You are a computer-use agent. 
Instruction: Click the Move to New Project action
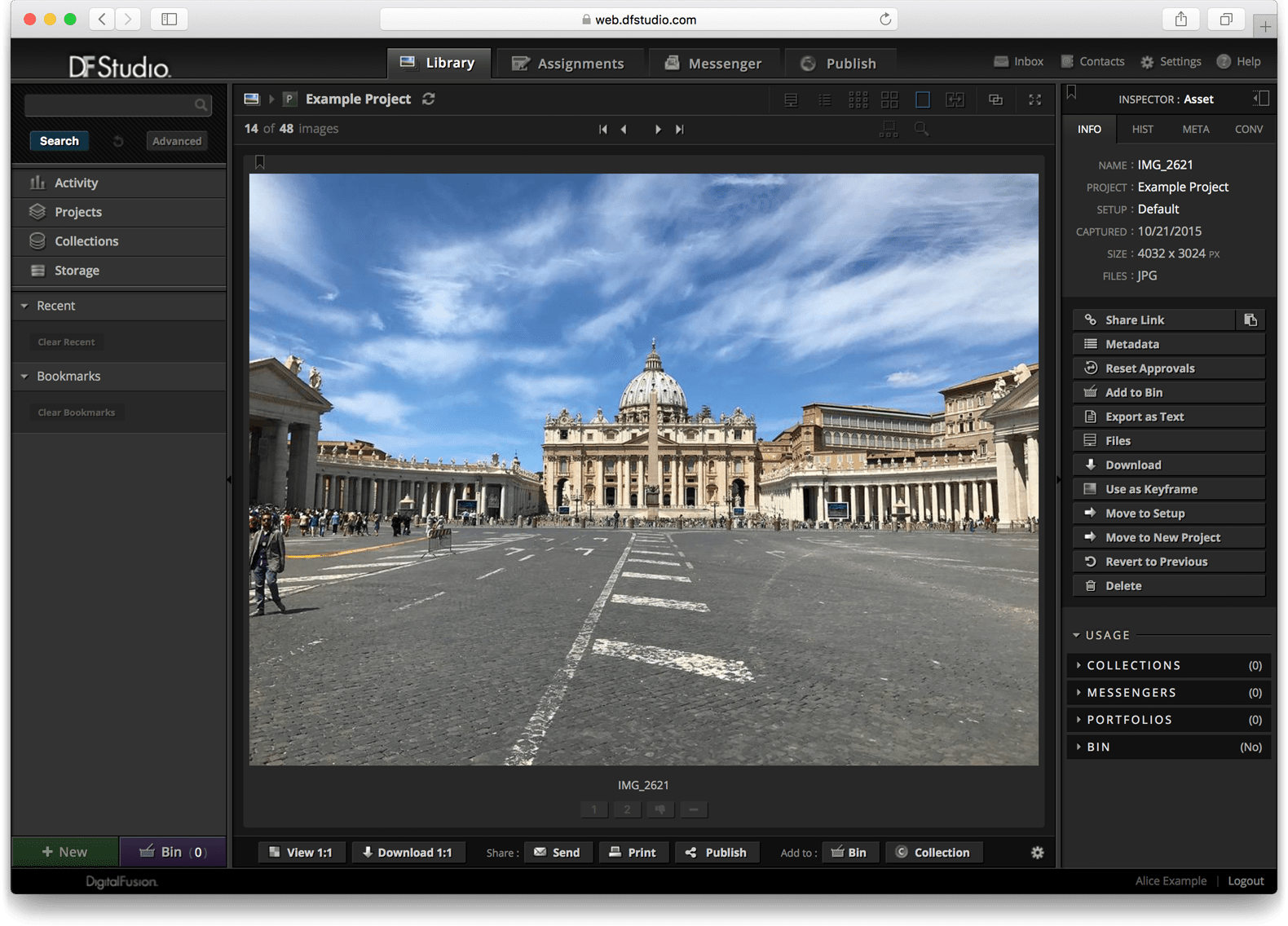tap(1168, 537)
